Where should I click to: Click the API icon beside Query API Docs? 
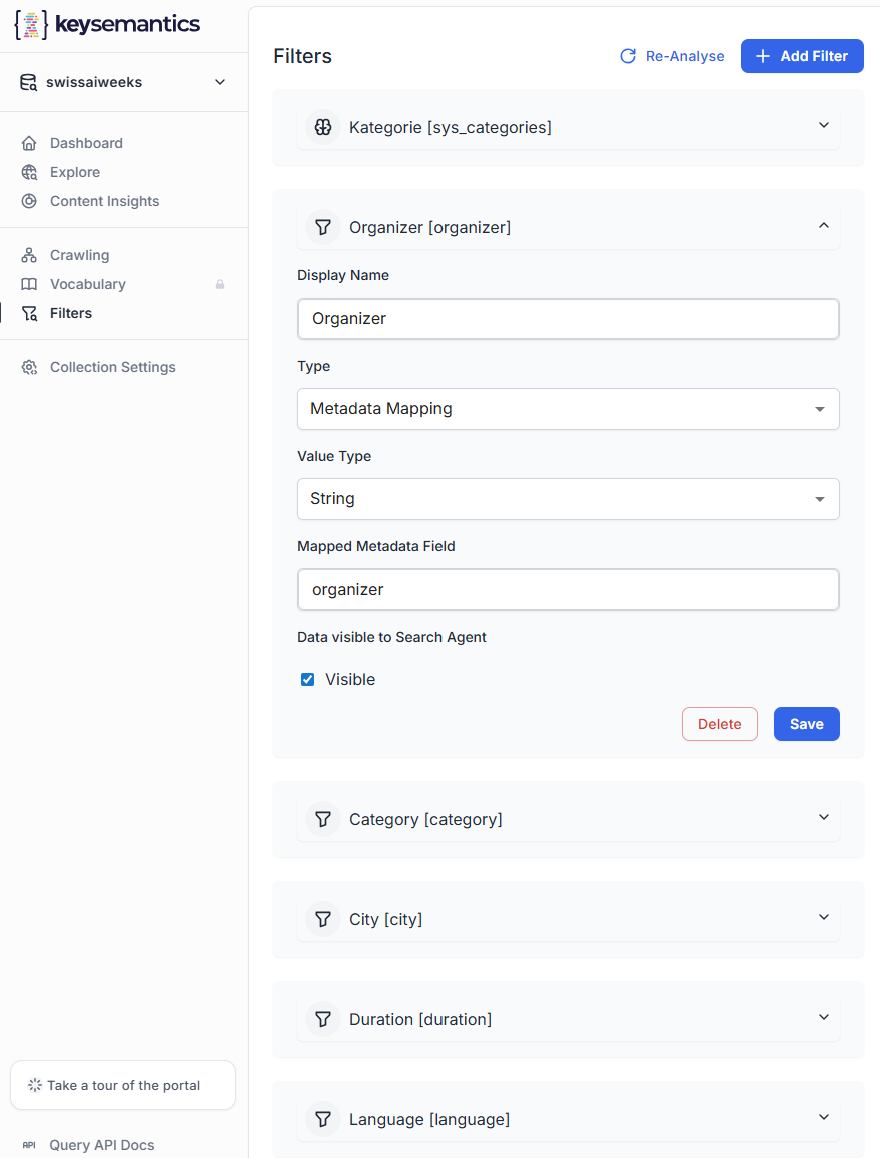tap(30, 1145)
